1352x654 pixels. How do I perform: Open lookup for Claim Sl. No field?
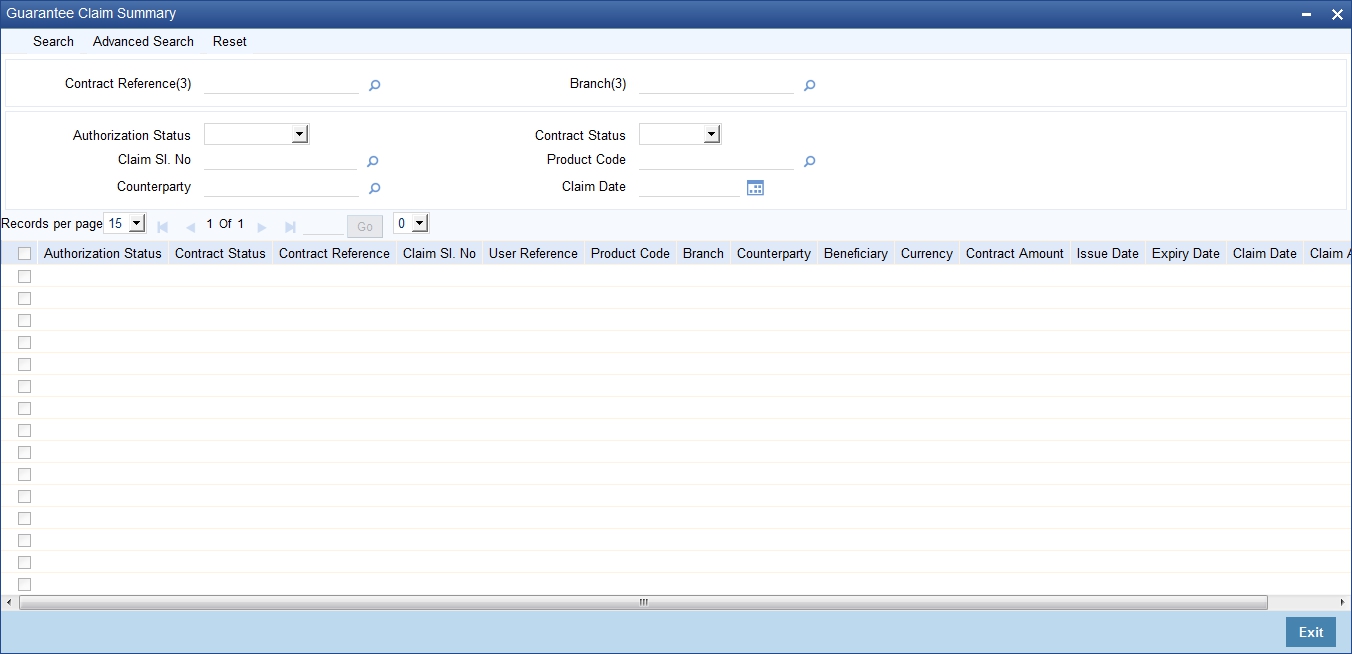(373, 161)
